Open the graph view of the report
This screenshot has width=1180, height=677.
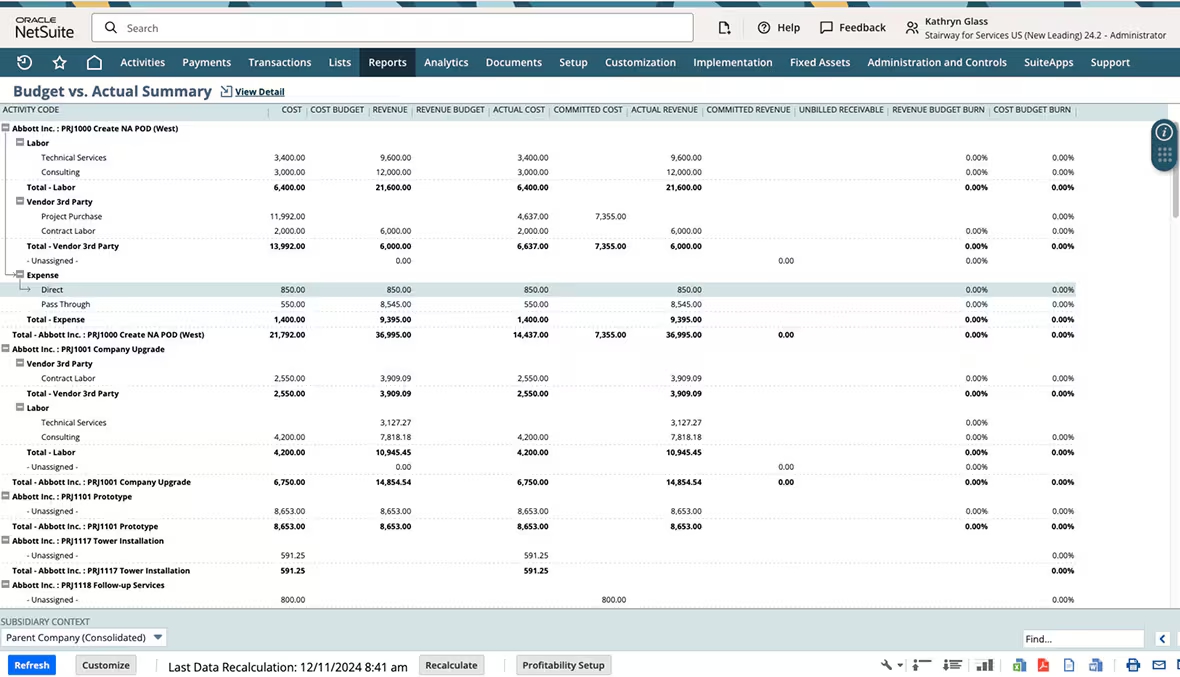[x=985, y=665]
